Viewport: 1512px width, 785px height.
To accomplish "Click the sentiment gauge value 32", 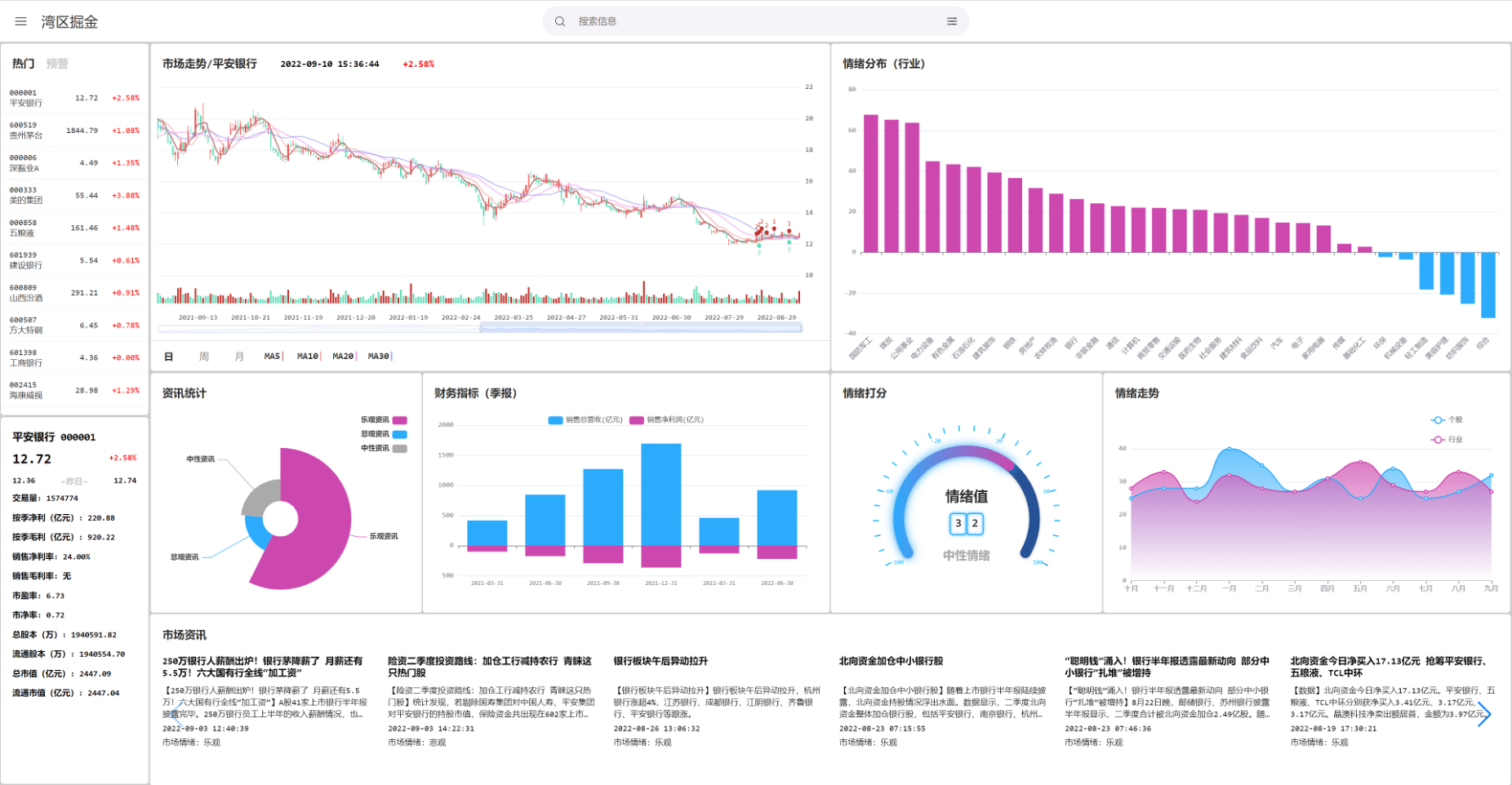I will coord(966,524).
